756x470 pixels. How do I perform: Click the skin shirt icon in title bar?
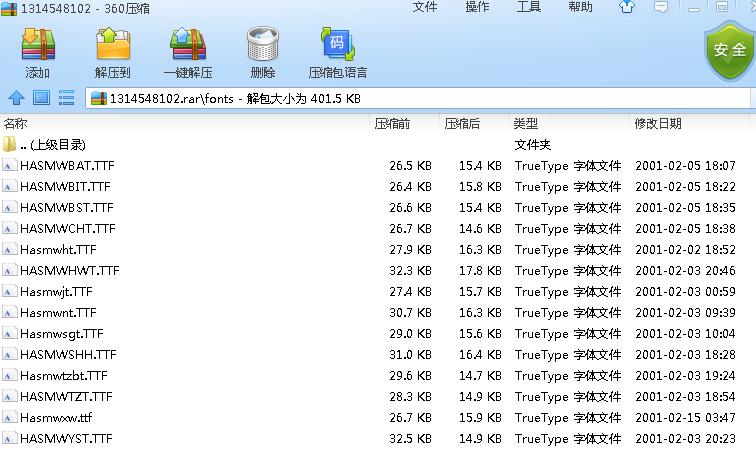627,7
